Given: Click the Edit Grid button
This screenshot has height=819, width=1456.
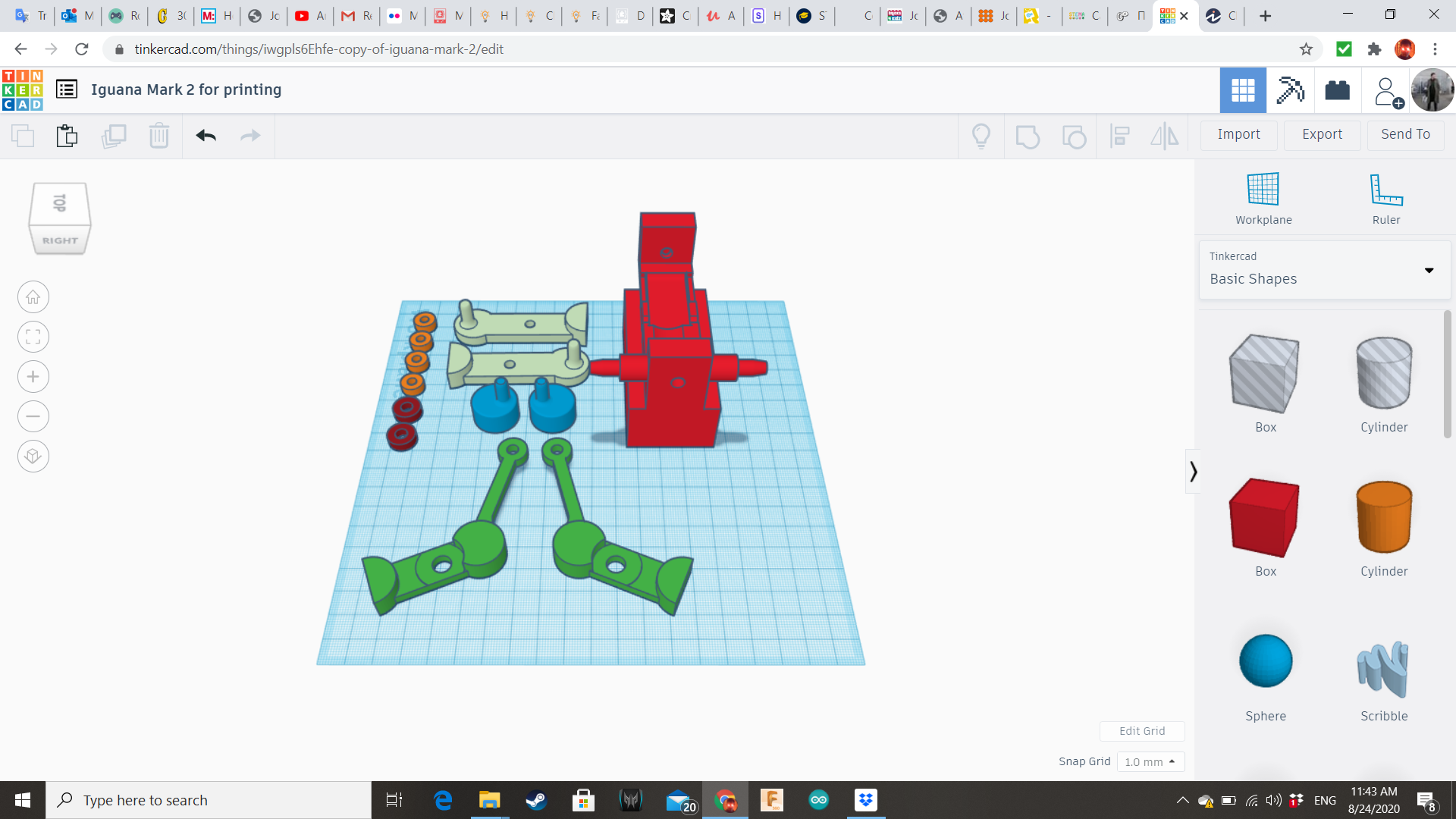Looking at the screenshot, I should tap(1141, 731).
